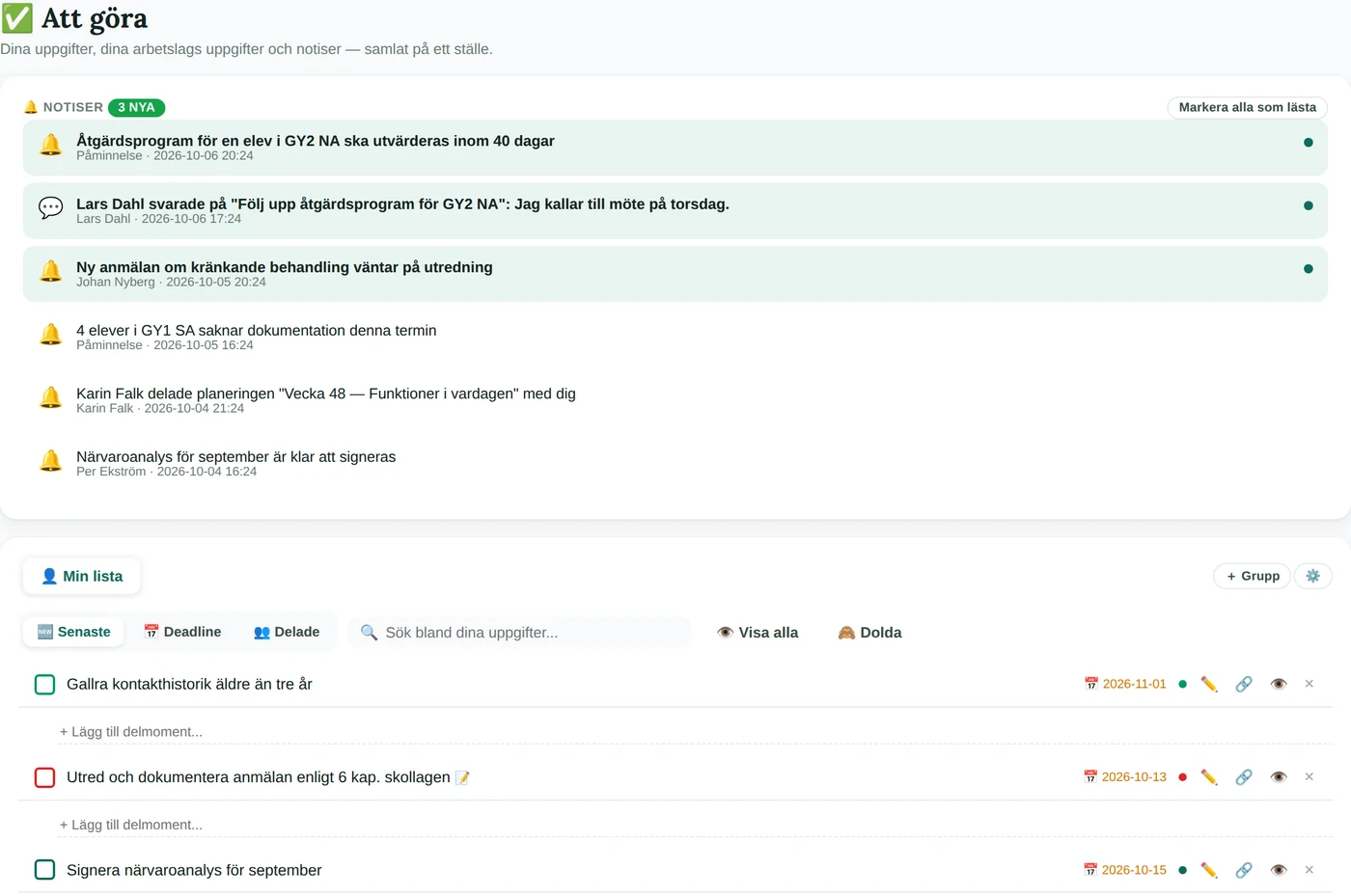Edit the Signera närvaroanalys task
The height and width of the screenshot is (896, 1351).
coord(1209,870)
